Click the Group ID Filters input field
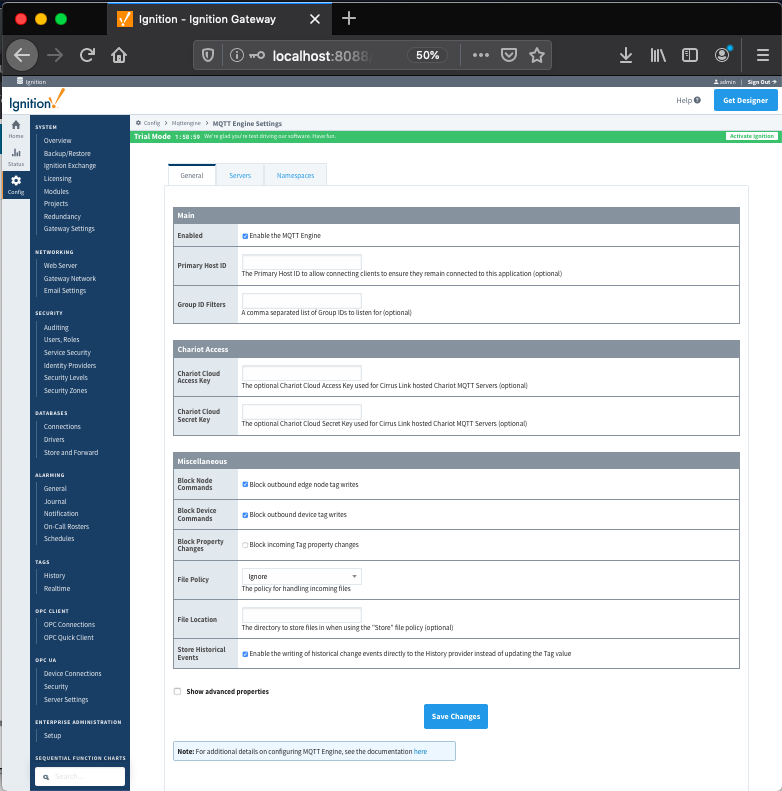This screenshot has height=791, width=782. point(302,301)
